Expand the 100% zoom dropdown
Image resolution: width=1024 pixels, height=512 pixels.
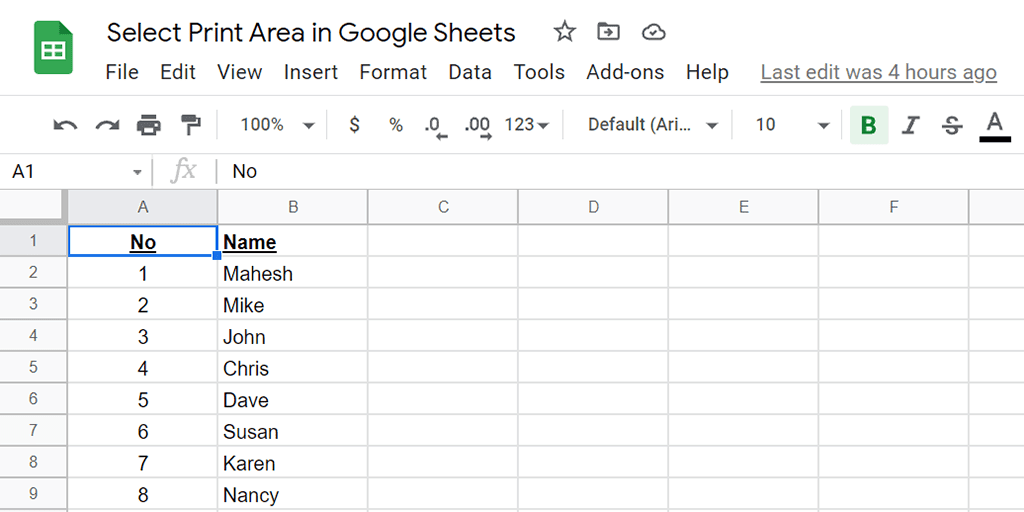(278, 124)
